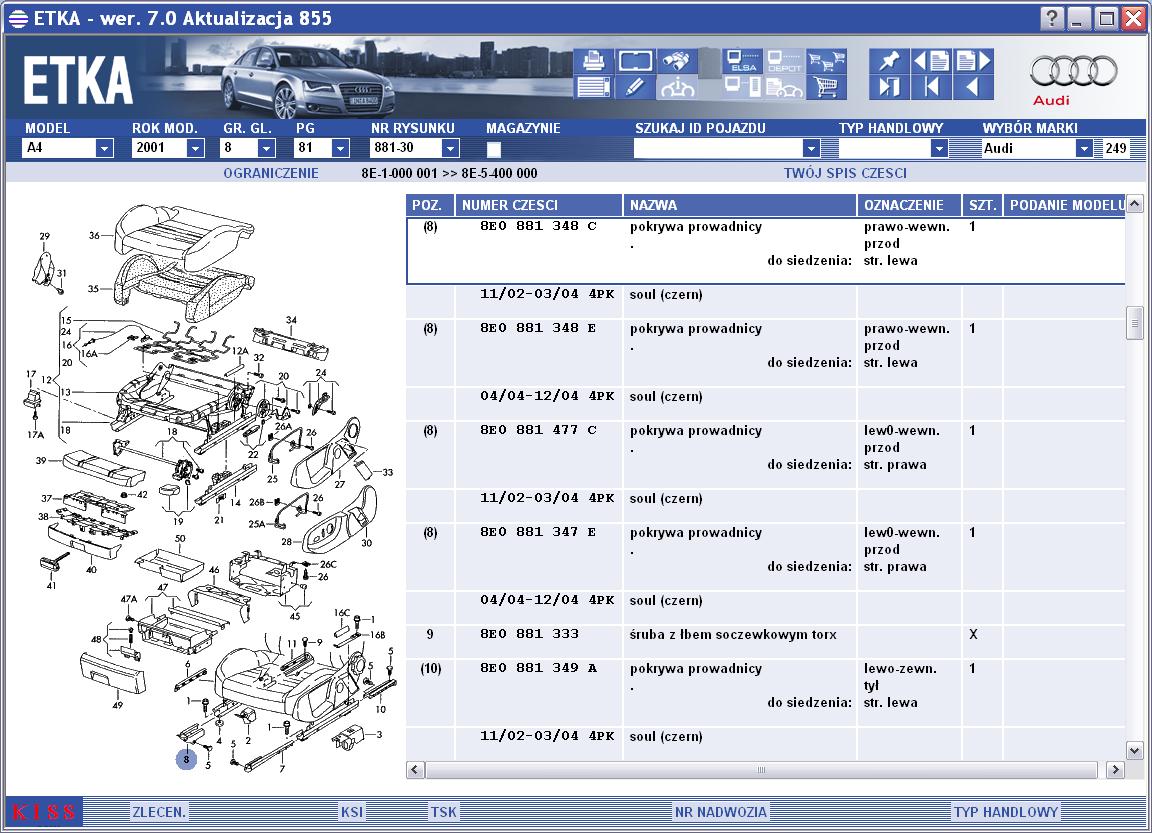Open the single shopping cart icon
This screenshot has width=1152, height=833.
[827, 87]
